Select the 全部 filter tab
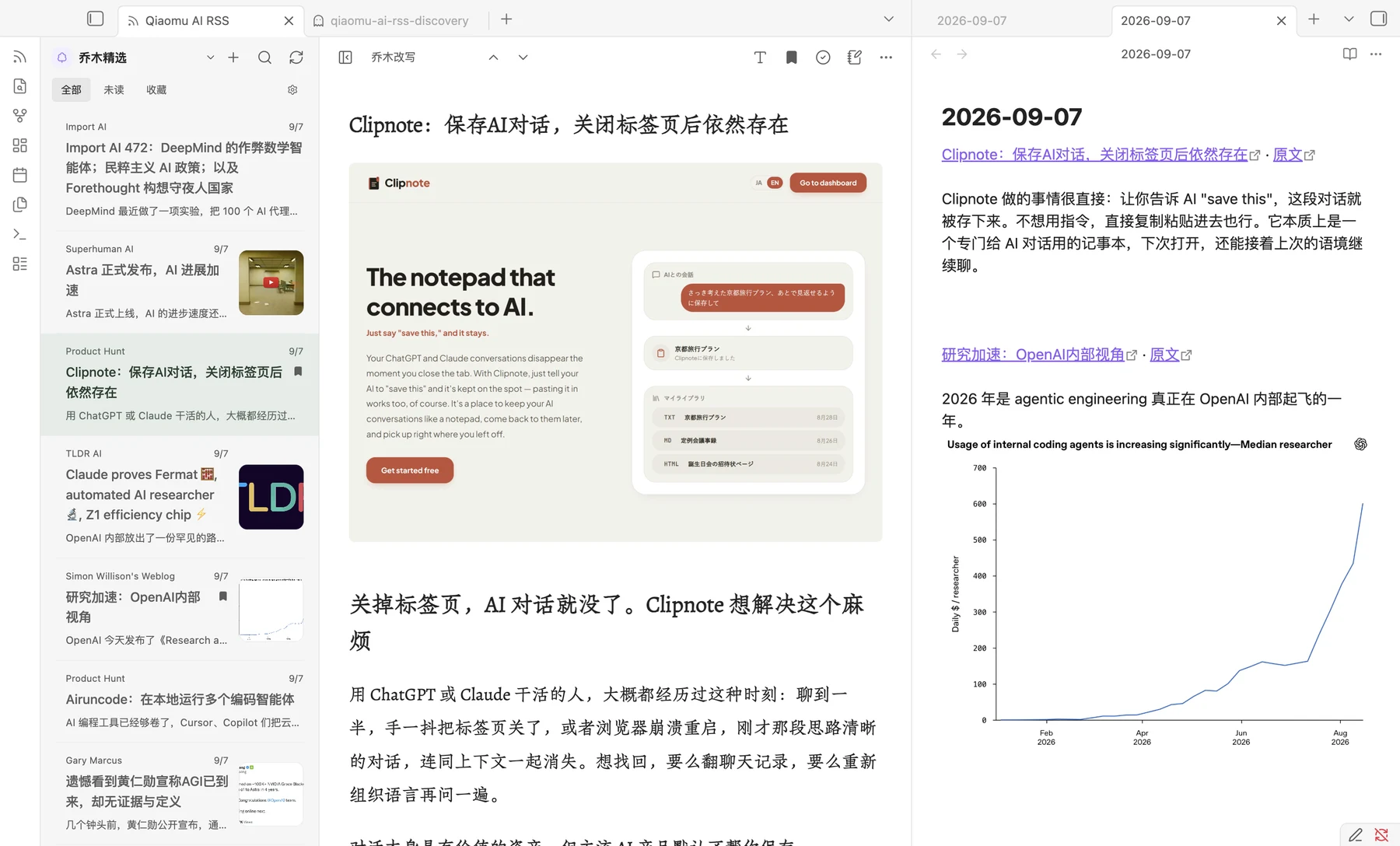Image resolution: width=1400 pixels, height=846 pixels. coord(72,90)
